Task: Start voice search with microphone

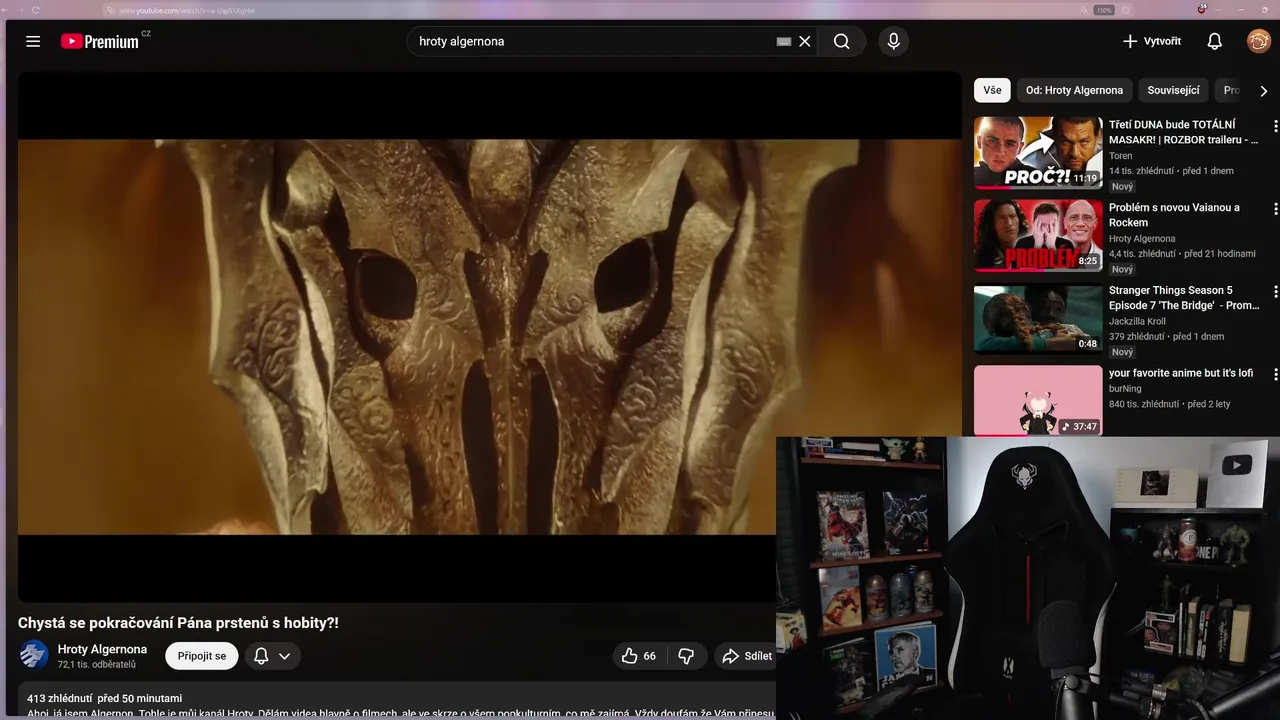Action: click(x=893, y=41)
